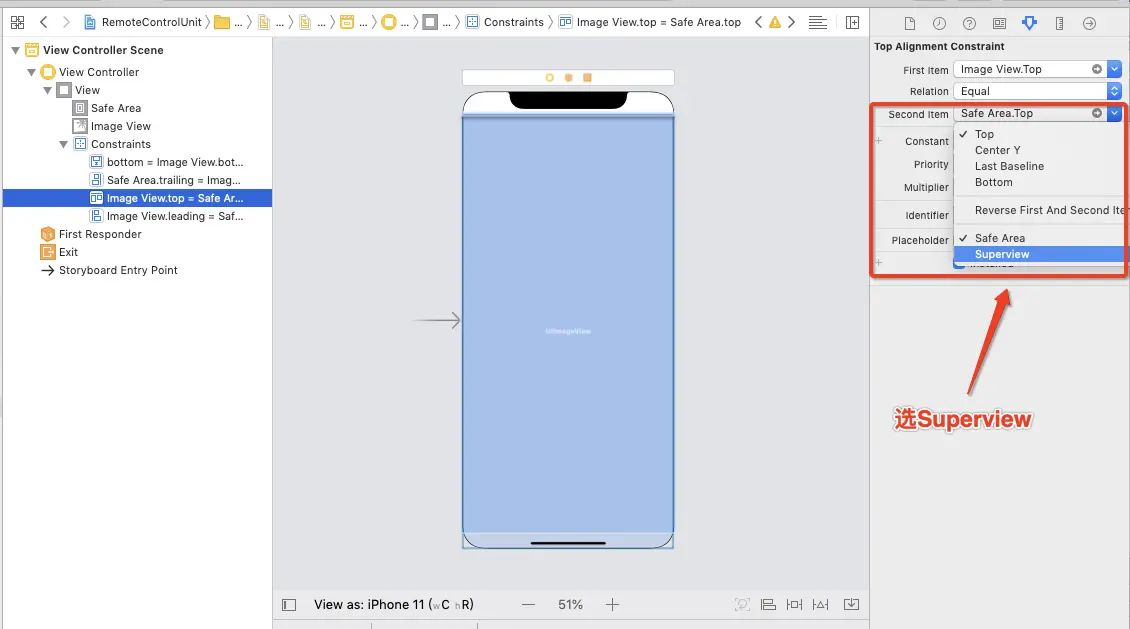1130x629 pixels.
Task: Select Image View in outline
Action: point(120,126)
